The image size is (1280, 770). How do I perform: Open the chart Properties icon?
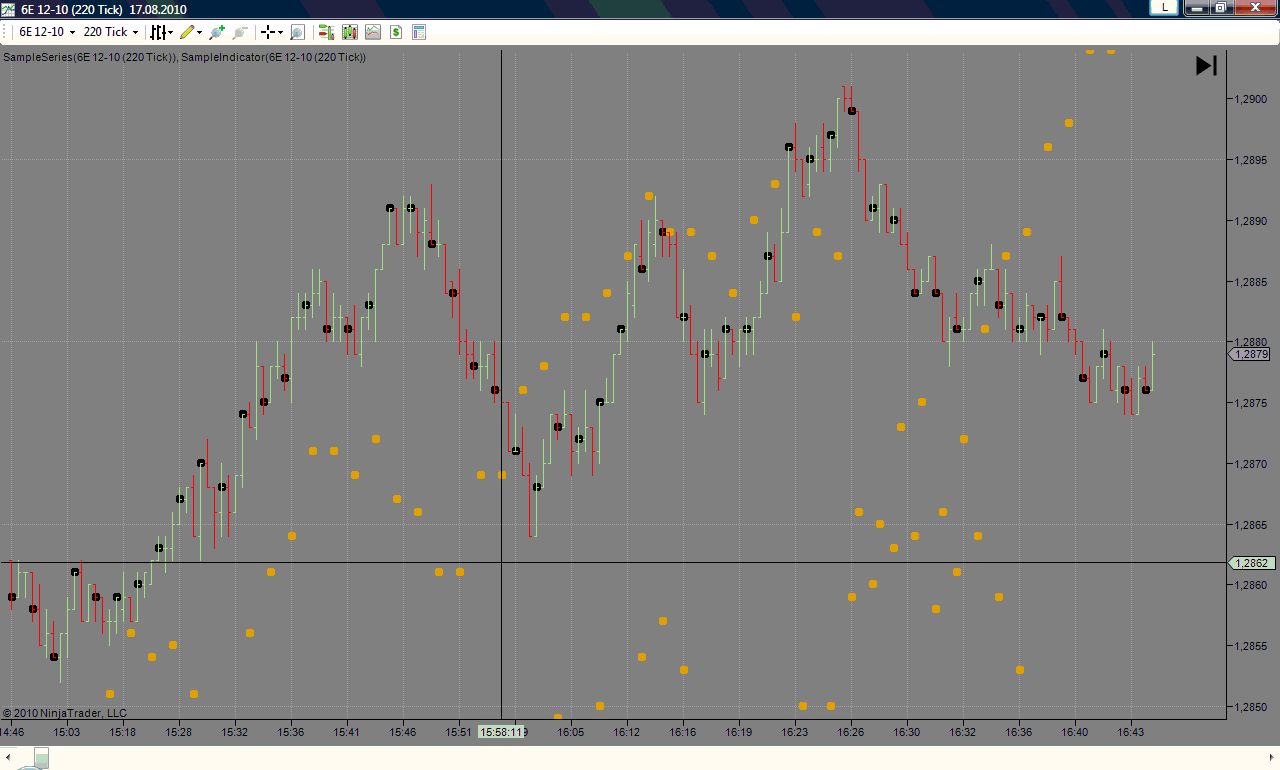(419, 32)
